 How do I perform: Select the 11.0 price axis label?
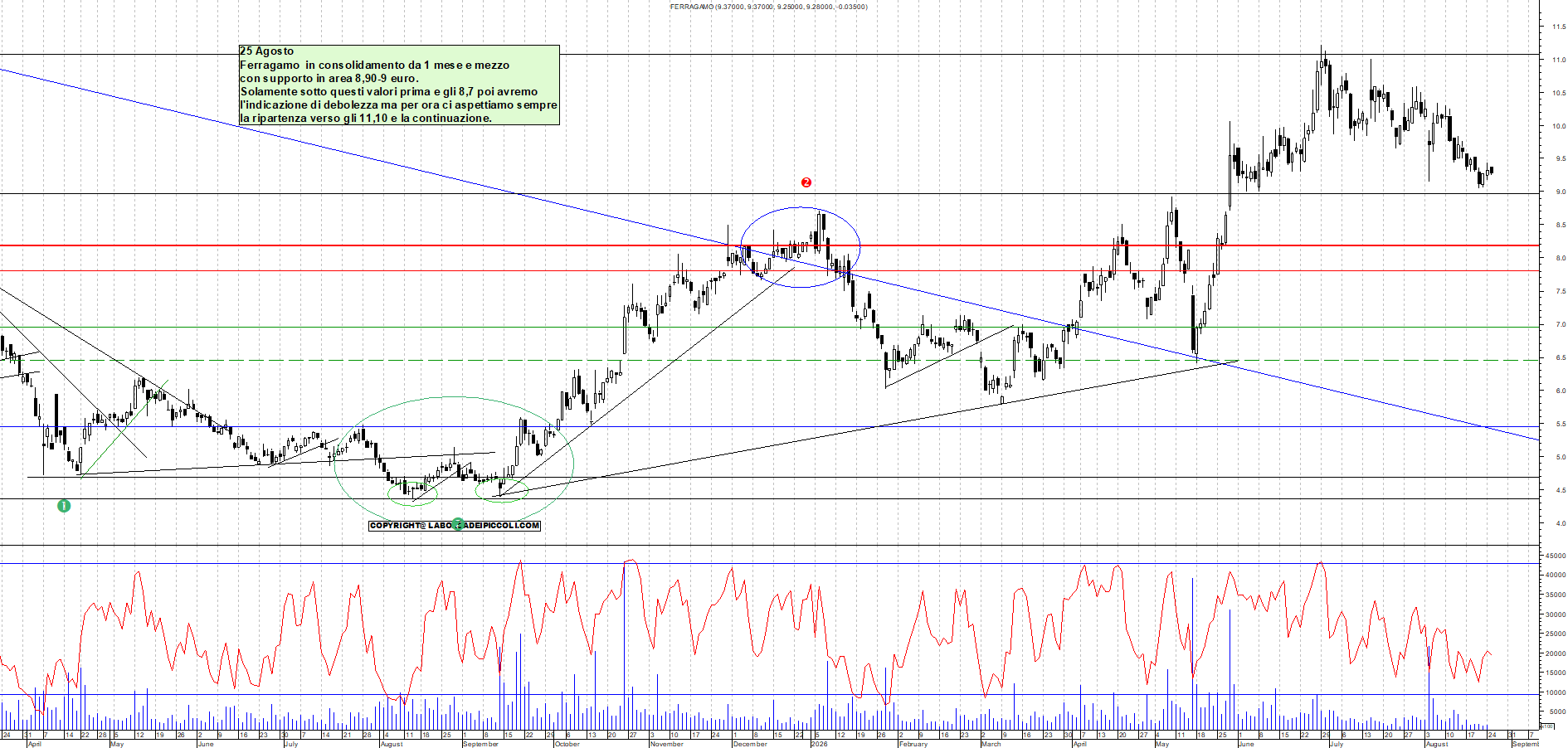[x=1559, y=60]
